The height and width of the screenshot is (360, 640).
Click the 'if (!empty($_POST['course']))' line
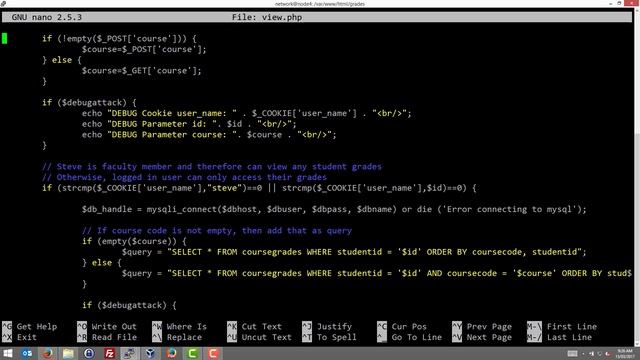coord(119,38)
